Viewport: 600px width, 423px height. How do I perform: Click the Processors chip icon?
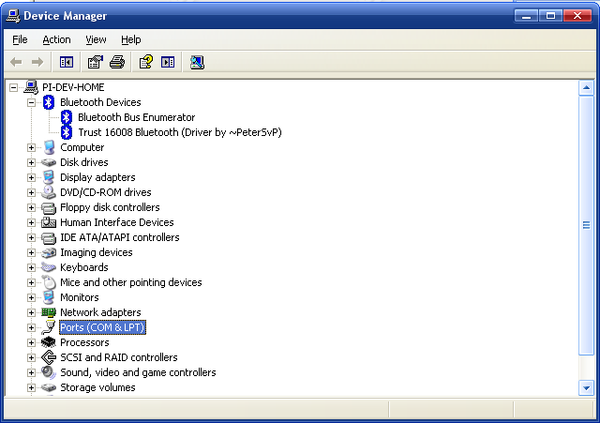(x=49, y=342)
